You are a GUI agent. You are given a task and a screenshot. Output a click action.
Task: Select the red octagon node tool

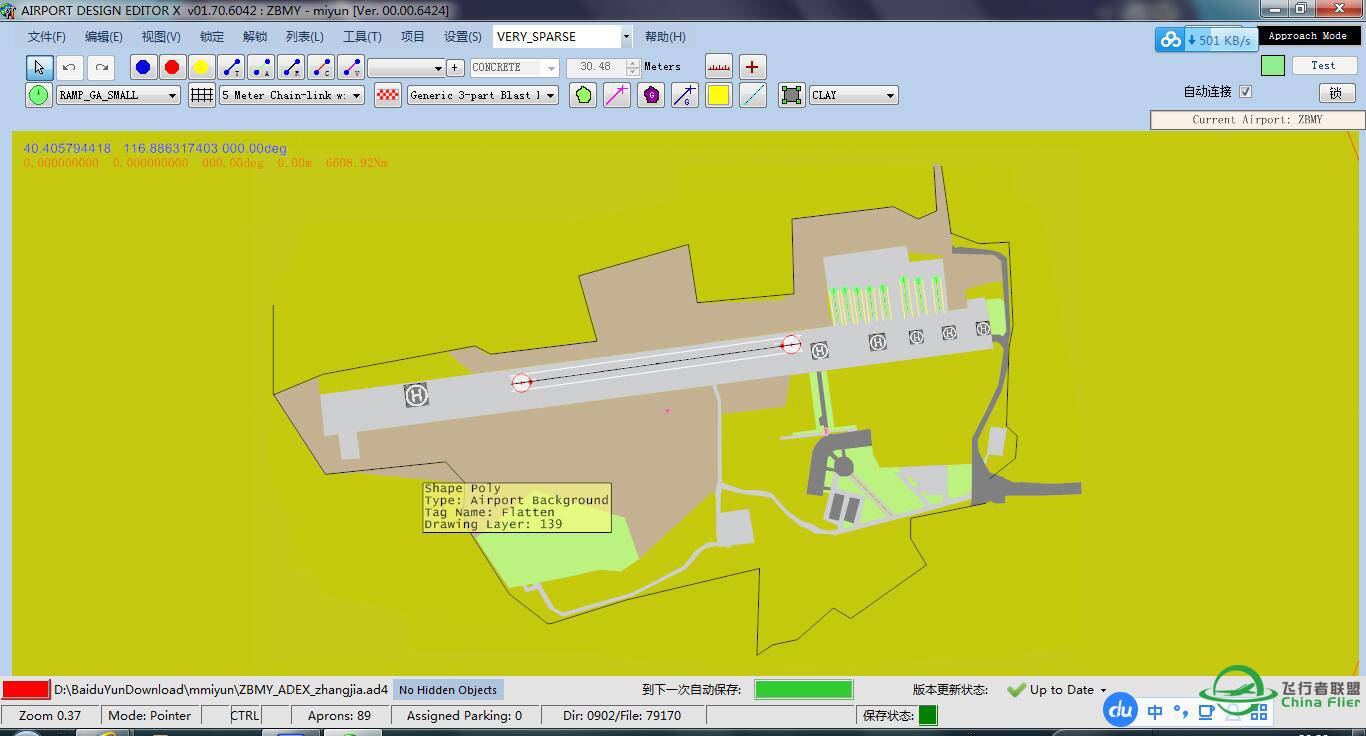(172, 67)
